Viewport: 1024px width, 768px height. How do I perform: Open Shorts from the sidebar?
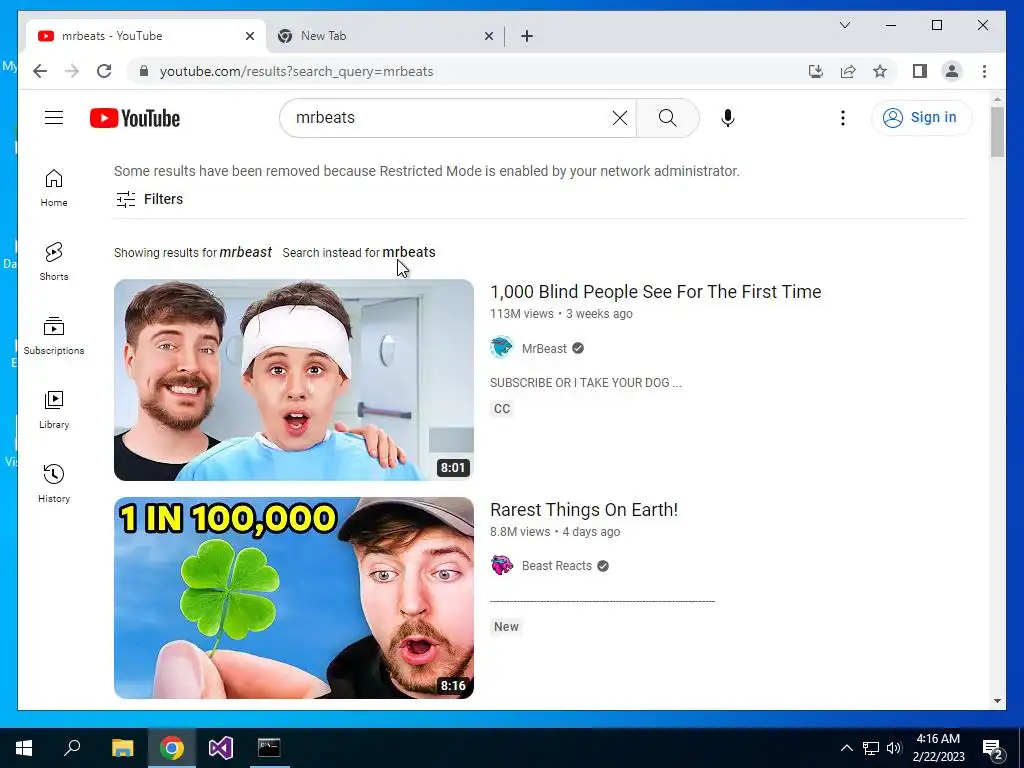coord(54,262)
